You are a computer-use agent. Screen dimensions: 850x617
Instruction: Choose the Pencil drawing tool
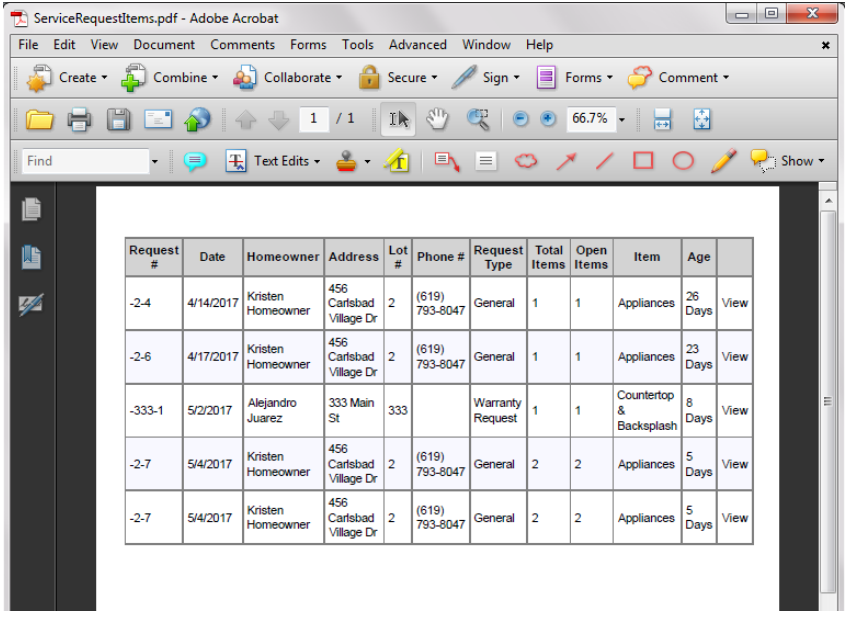coord(724,161)
